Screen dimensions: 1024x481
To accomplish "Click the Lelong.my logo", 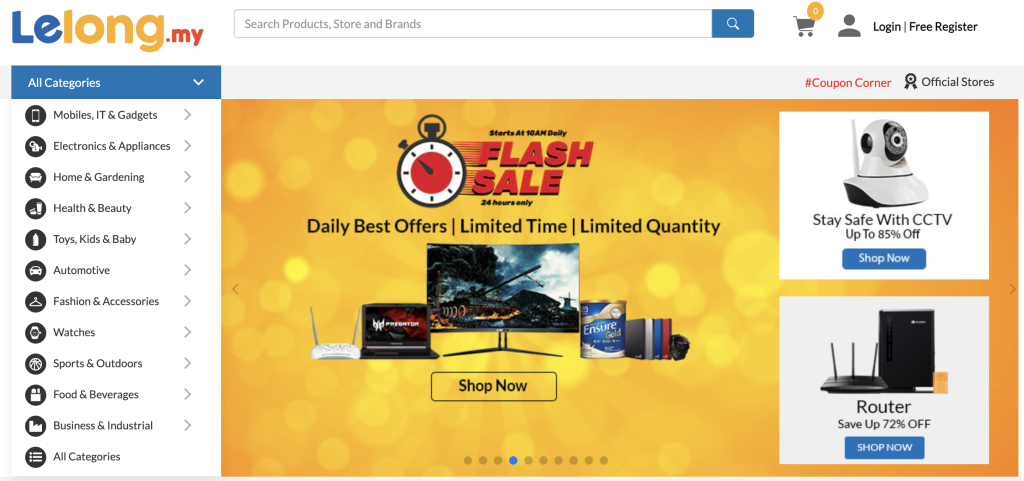I will (x=108, y=30).
